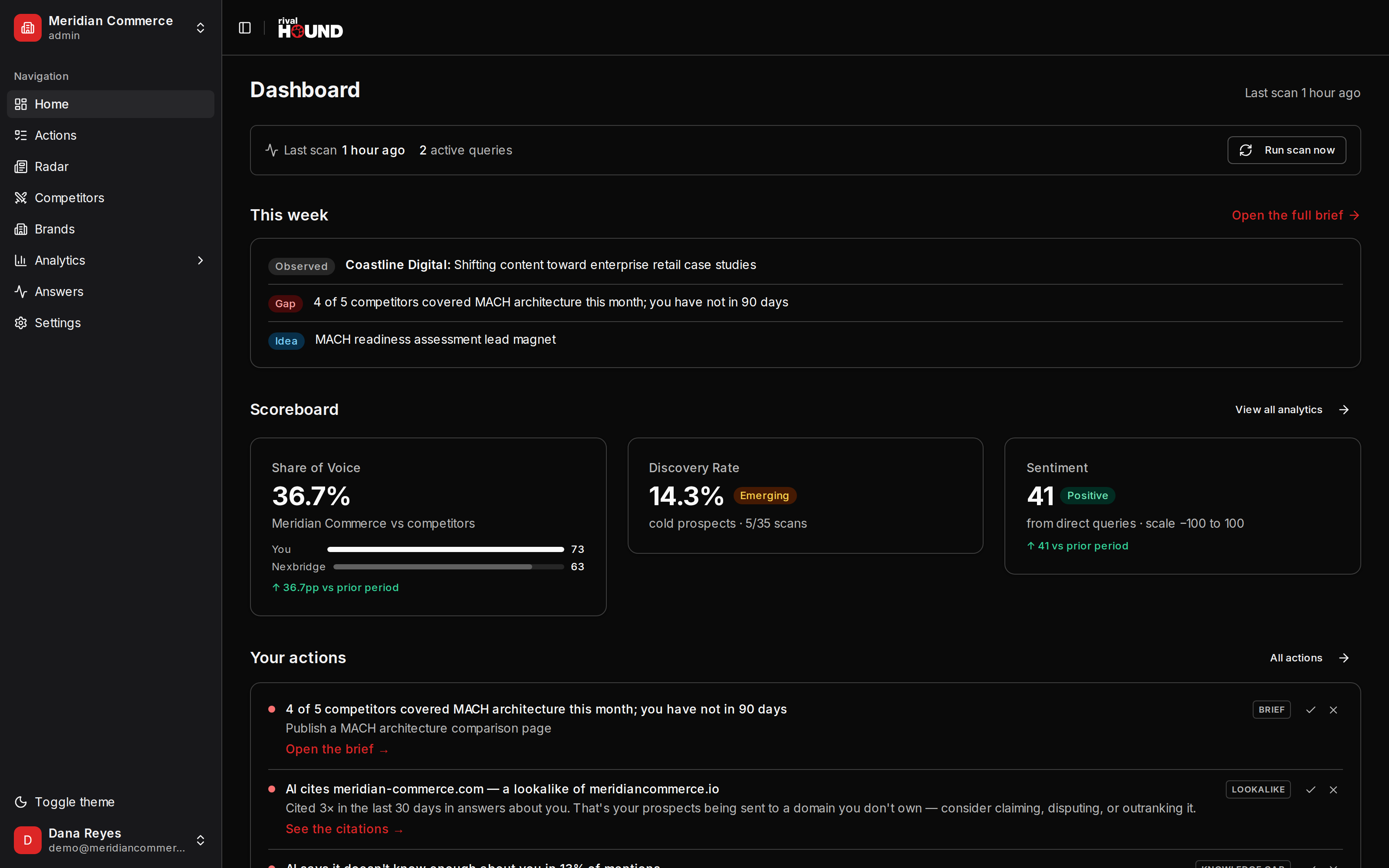This screenshot has width=1389, height=868.
Task: Expand the Analytics submenu chevron
Action: (x=200, y=260)
